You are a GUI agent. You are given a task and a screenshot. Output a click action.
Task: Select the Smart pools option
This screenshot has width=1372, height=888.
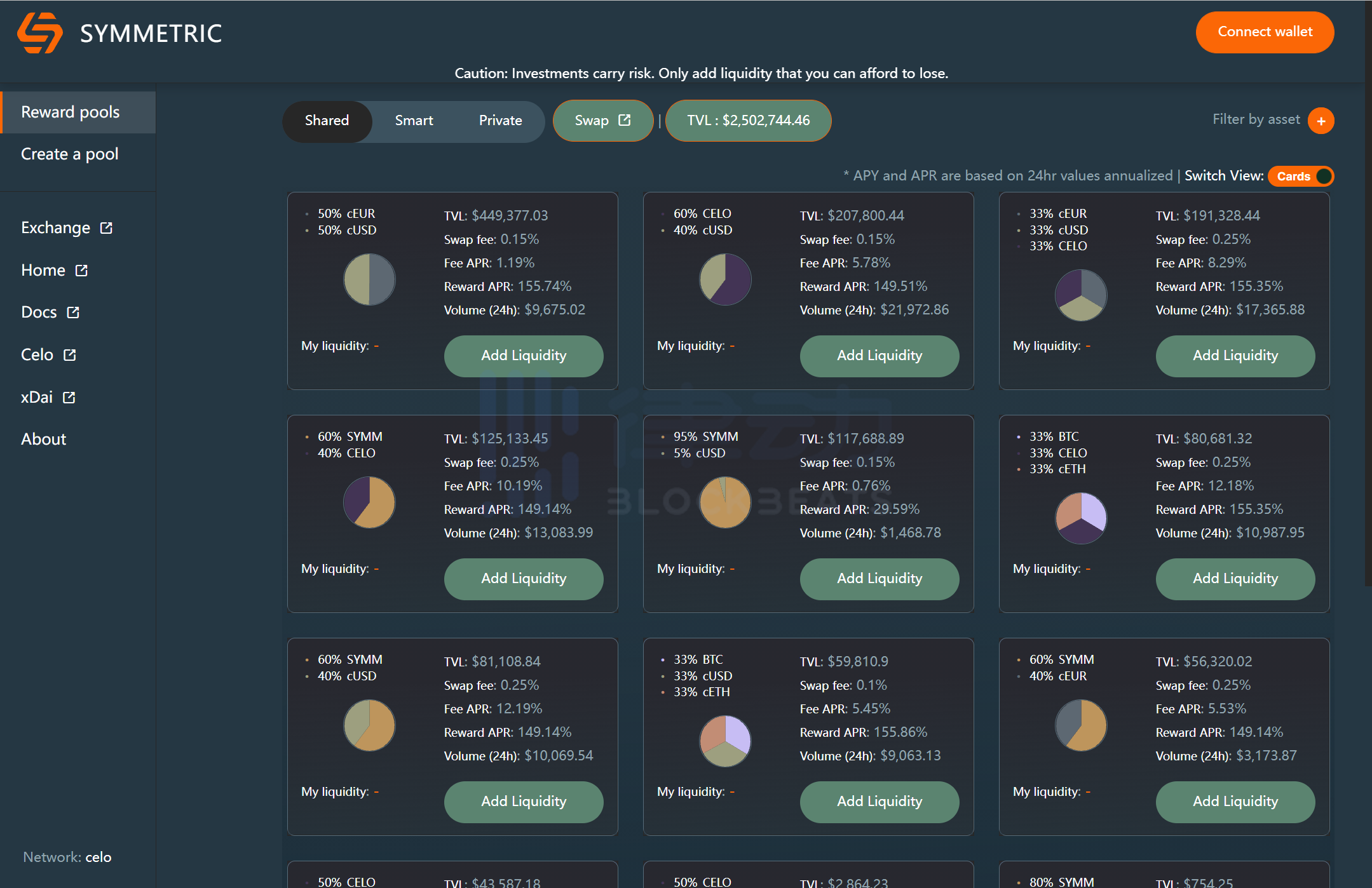tap(414, 121)
